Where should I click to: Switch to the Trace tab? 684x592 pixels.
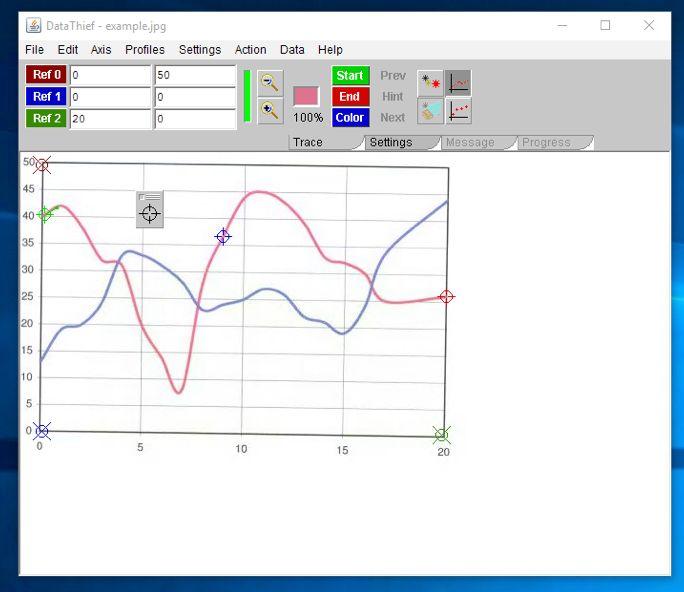(326, 143)
